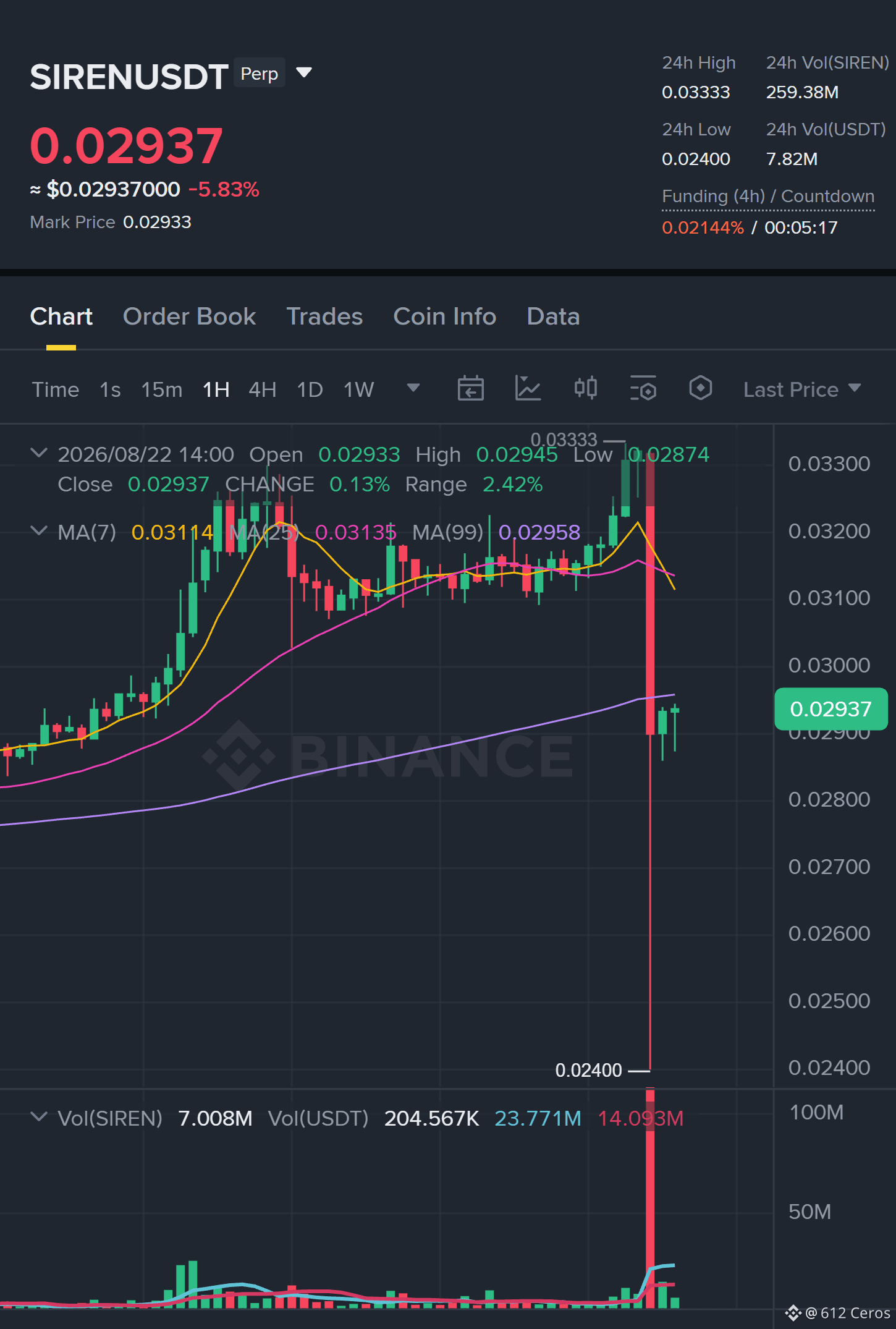
Task: Select the 1W interval
Action: click(x=359, y=389)
